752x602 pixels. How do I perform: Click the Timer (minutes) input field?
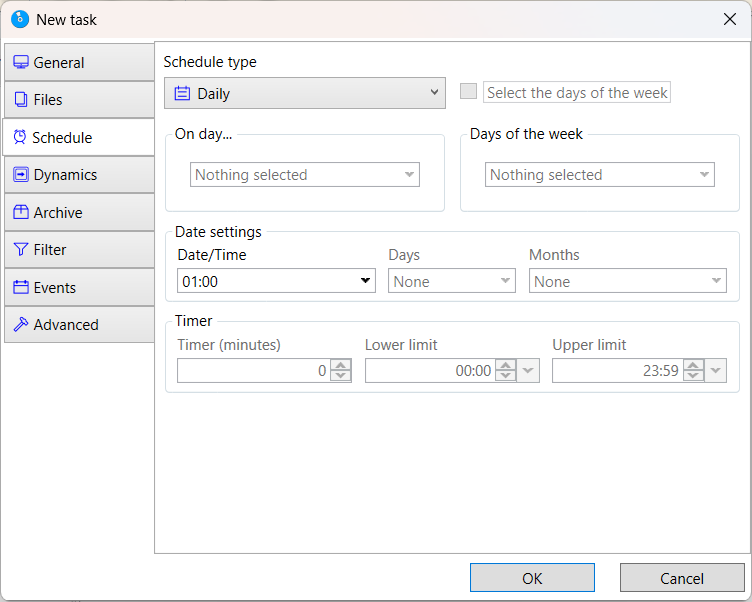[x=253, y=371]
